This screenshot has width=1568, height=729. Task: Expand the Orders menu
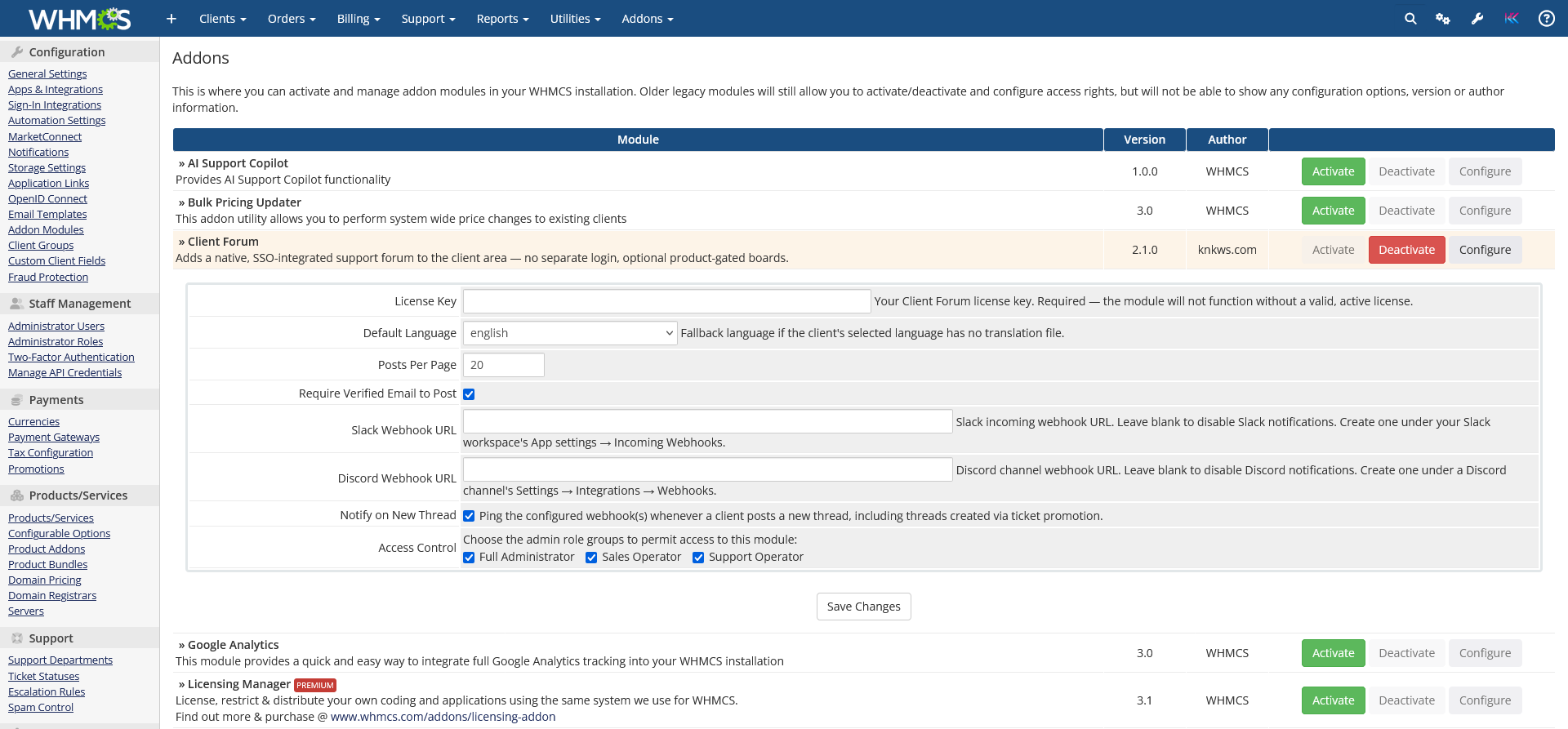tap(292, 19)
